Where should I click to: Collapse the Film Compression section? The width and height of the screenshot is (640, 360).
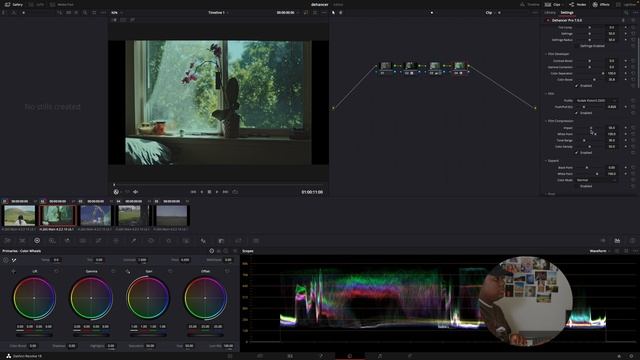tap(546, 121)
